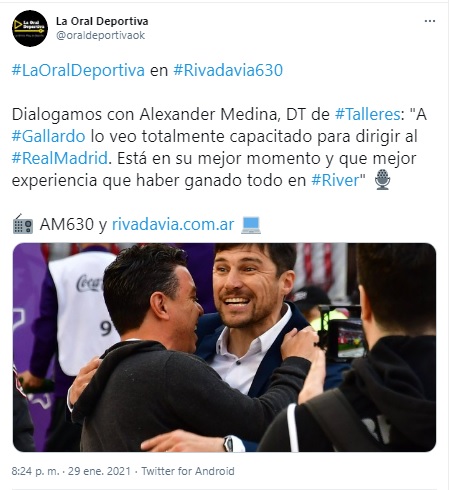Click the #Gallardo hashtag
The width and height of the screenshot is (450, 490).
(x=49, y=136)
